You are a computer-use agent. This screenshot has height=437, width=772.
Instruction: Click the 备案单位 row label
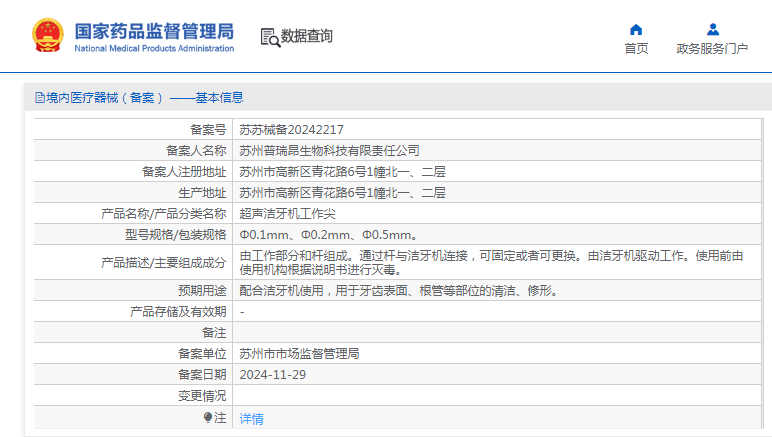(202, 354)
